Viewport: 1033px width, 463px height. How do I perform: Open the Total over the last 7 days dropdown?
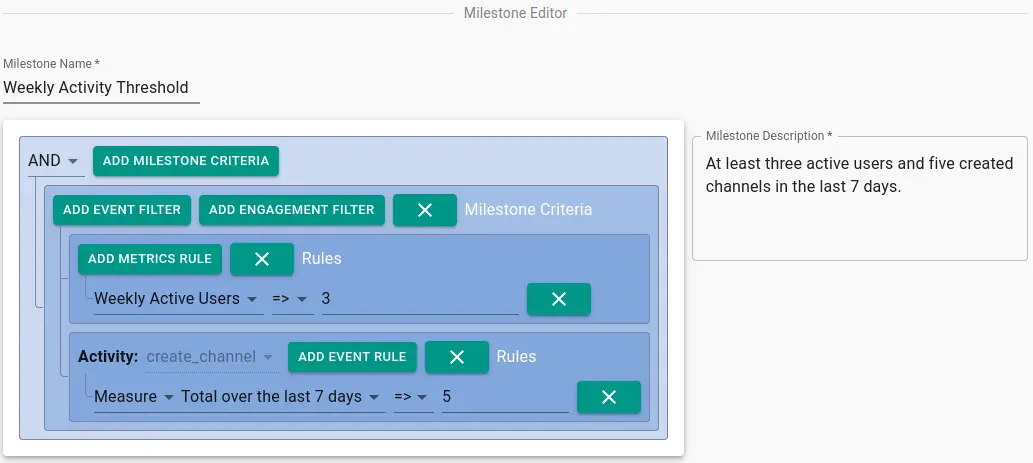pyautogui.click(x=281, y=397)
